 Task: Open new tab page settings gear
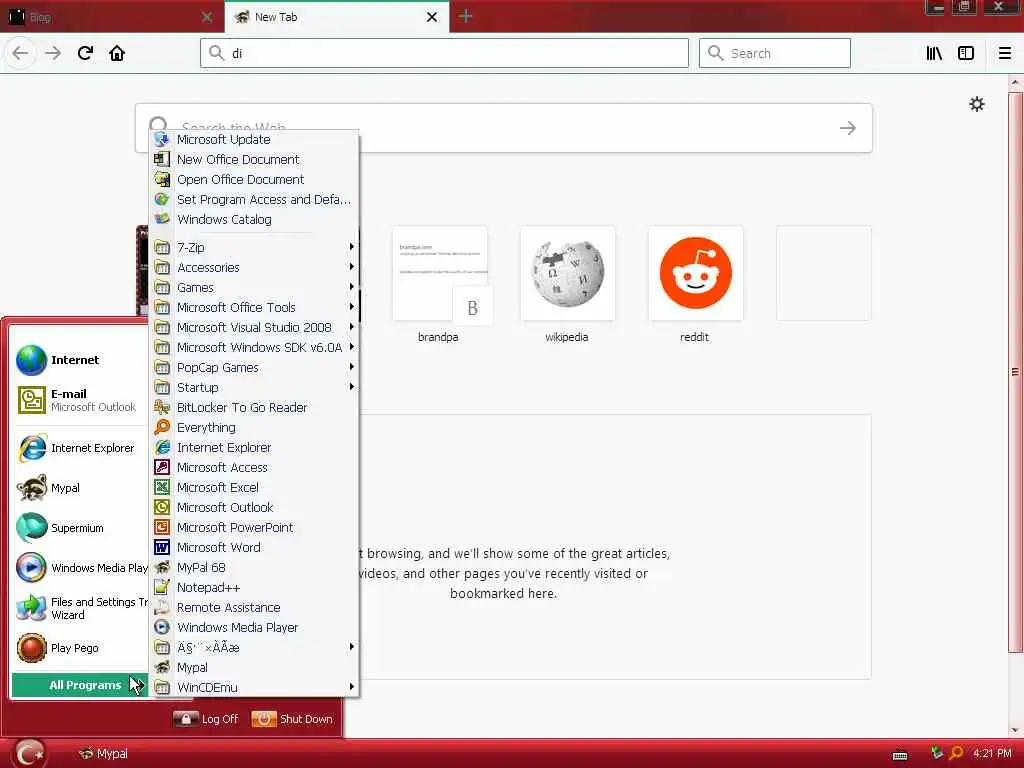pos(976,104)
